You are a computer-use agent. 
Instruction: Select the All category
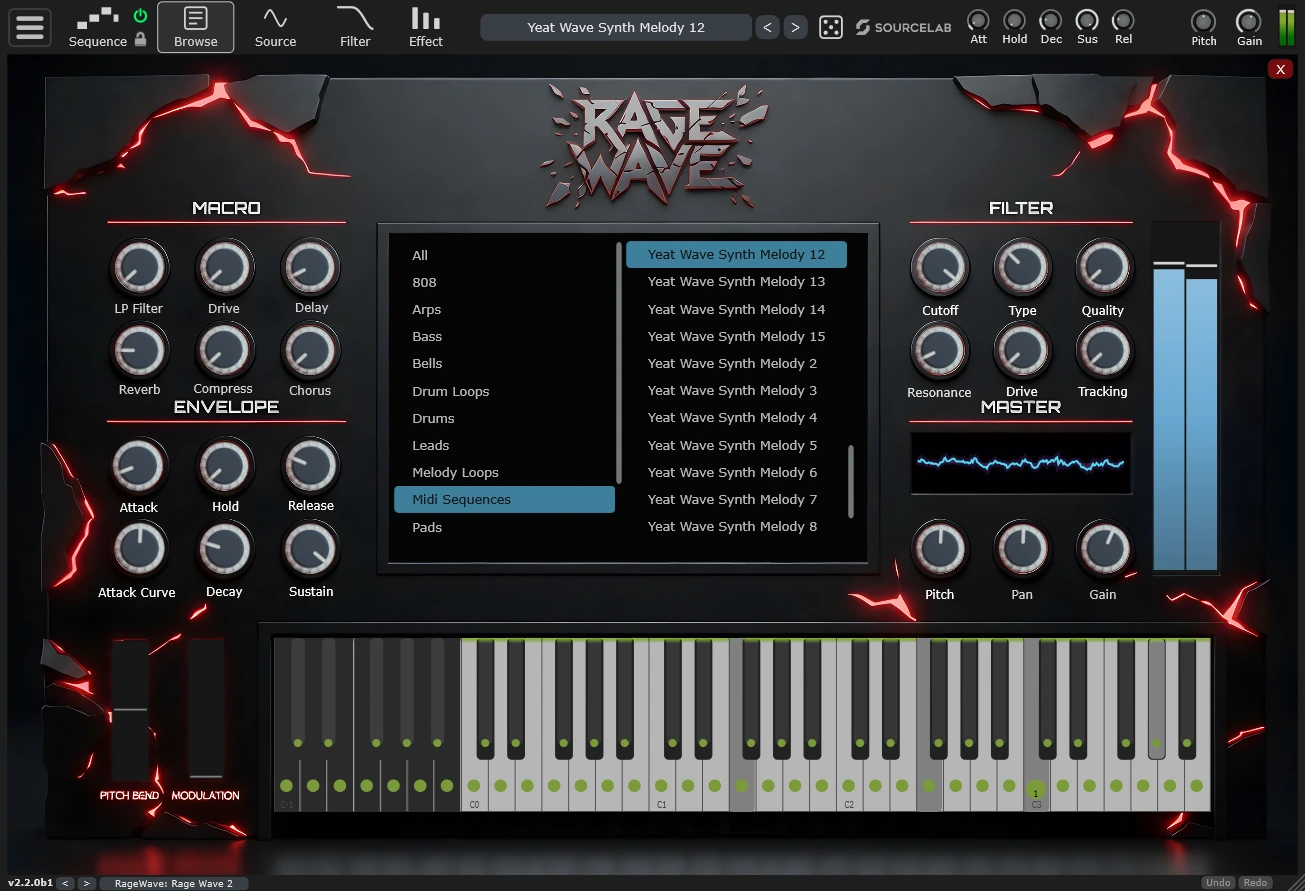504,255
